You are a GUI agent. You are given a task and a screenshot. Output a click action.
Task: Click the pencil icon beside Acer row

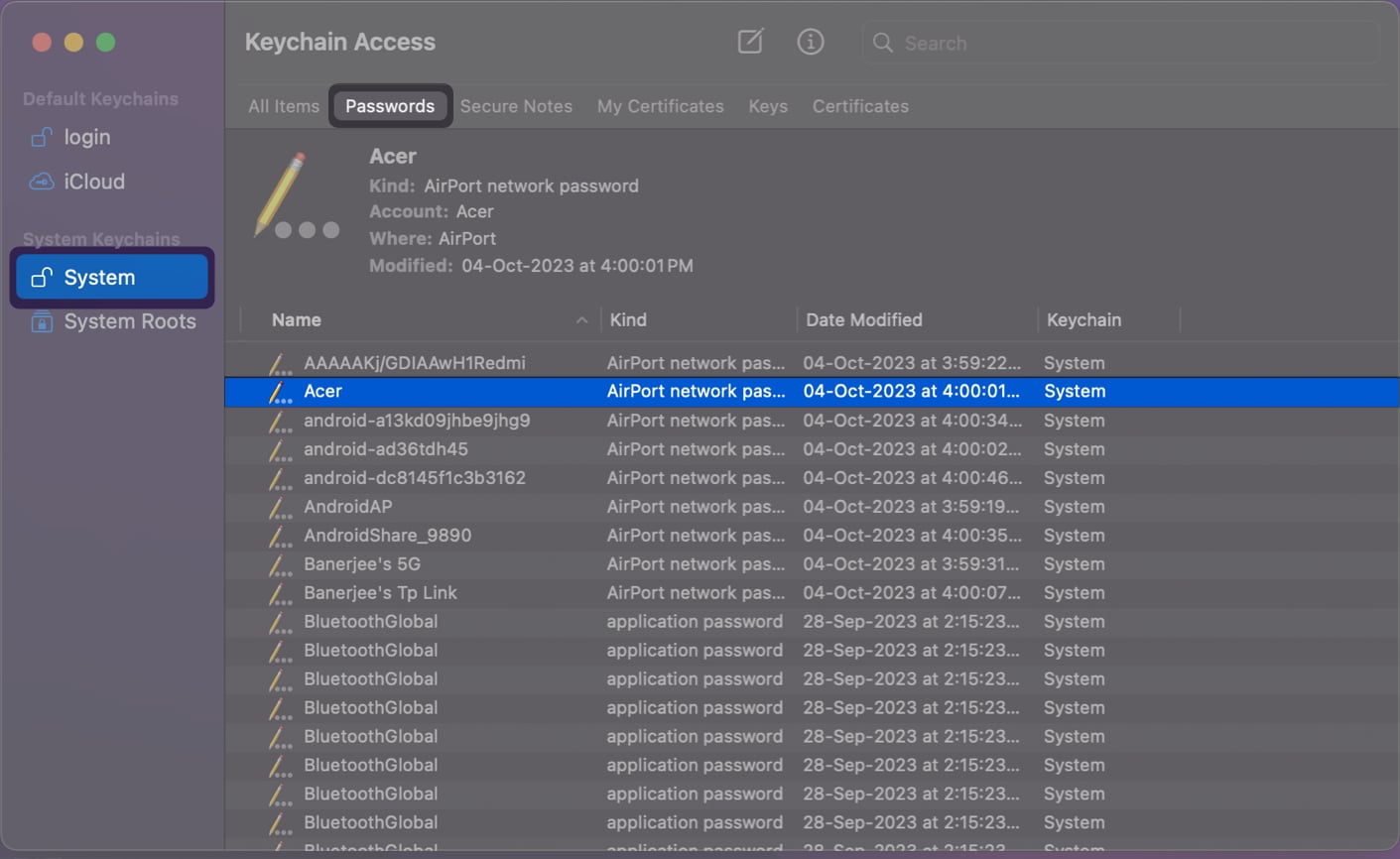point(280,392)
